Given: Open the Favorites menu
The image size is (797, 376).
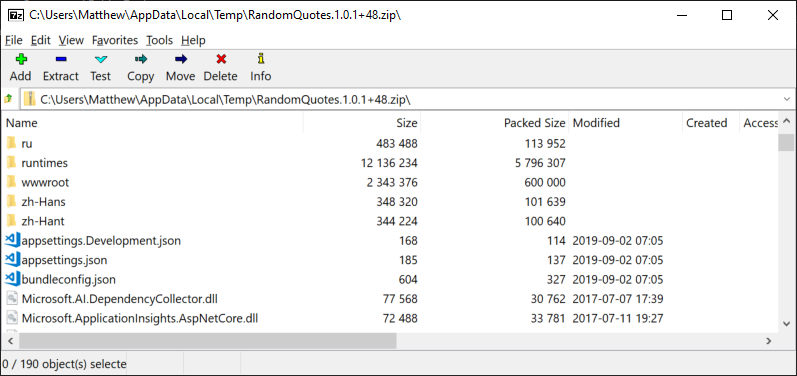Looking at the screenshot, I should click(x=115, y=40).
